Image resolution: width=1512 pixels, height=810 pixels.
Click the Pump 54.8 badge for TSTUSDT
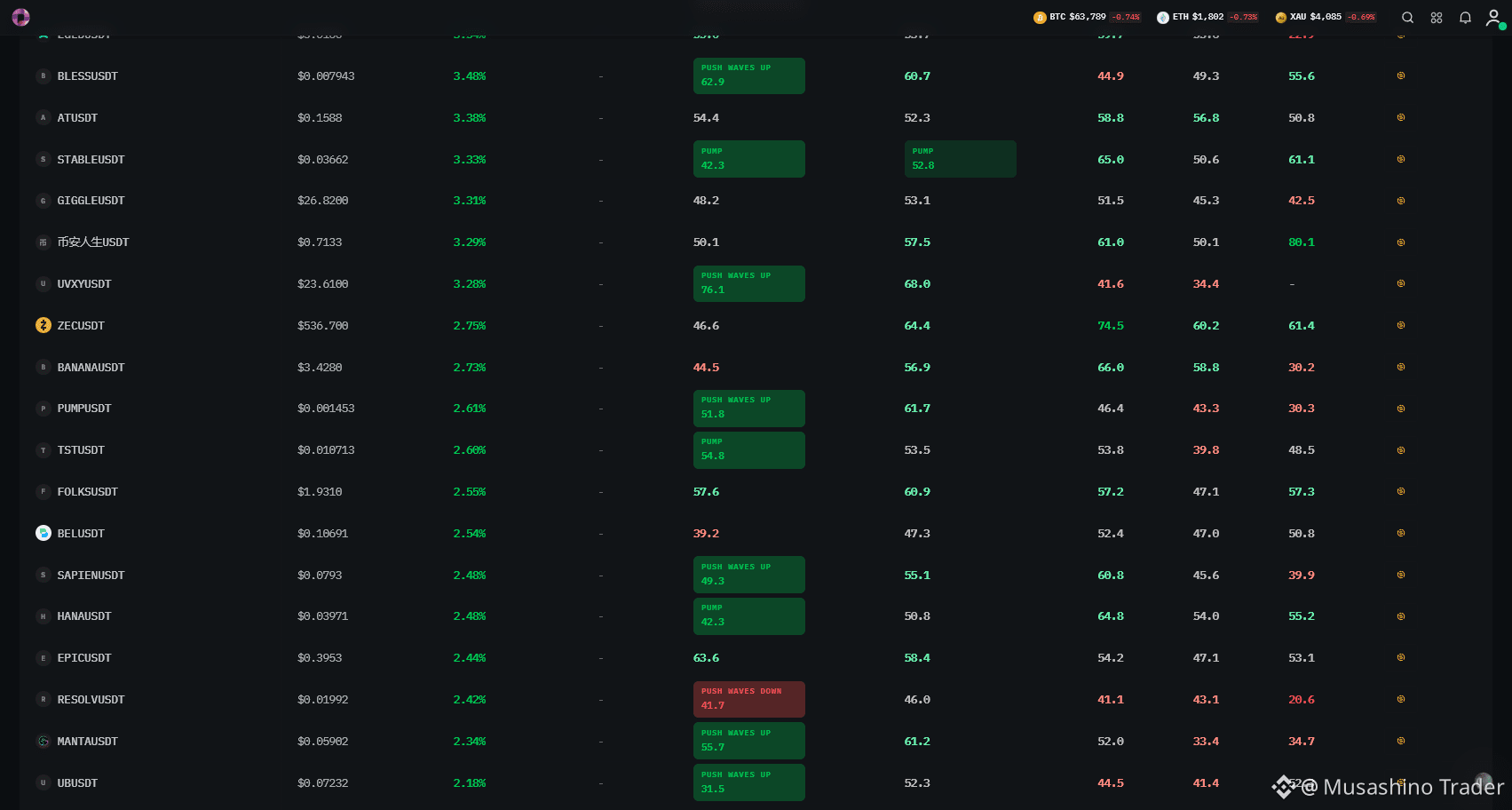point(748,450)
